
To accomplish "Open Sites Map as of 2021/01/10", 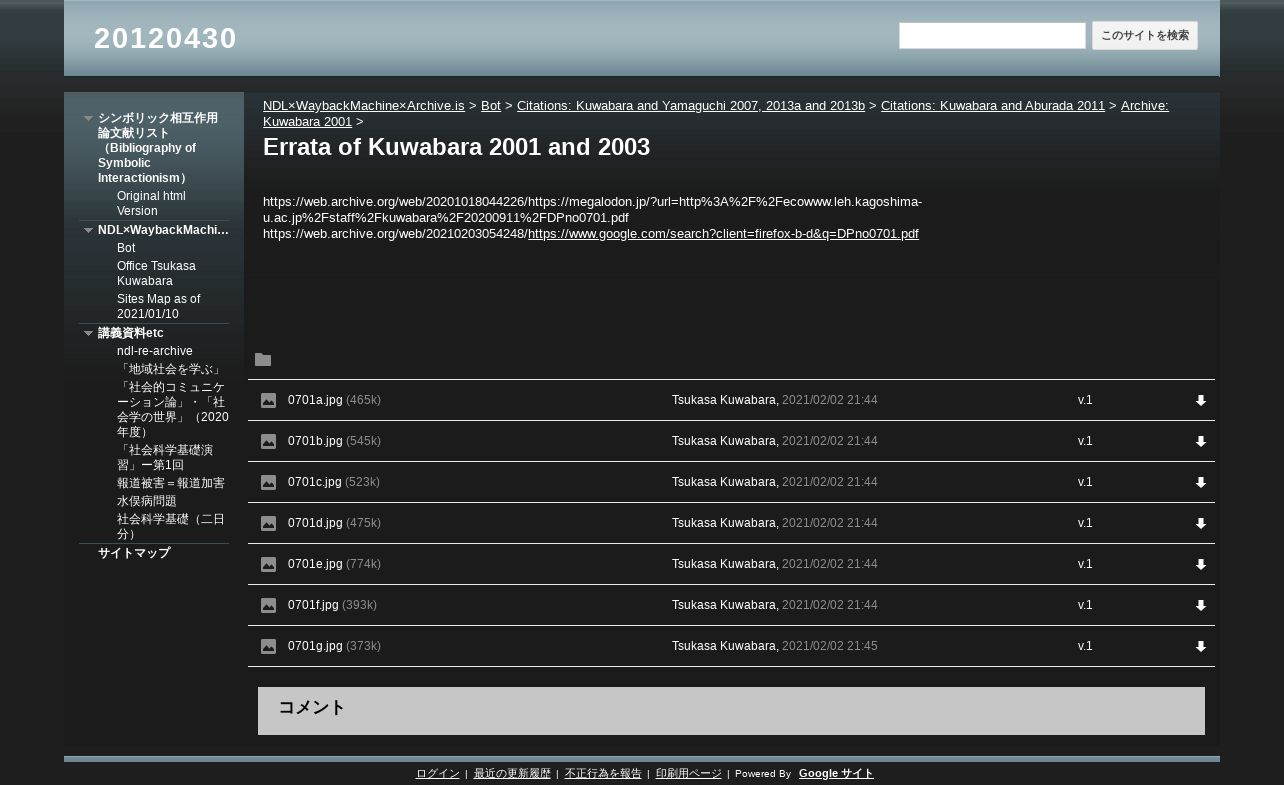I will point(158,306).
